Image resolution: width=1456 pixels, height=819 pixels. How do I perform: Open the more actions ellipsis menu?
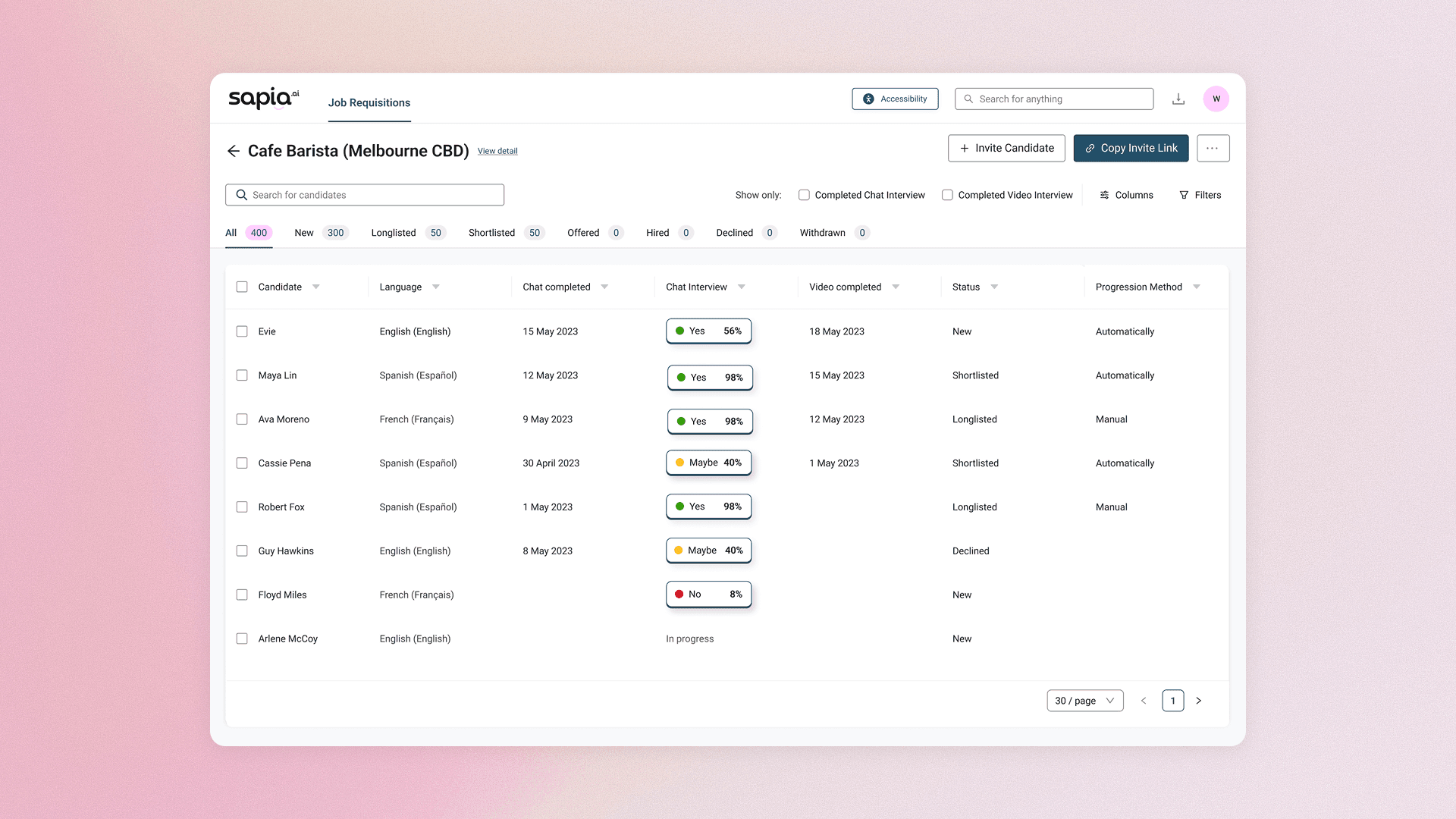(x=1213, y=148)
